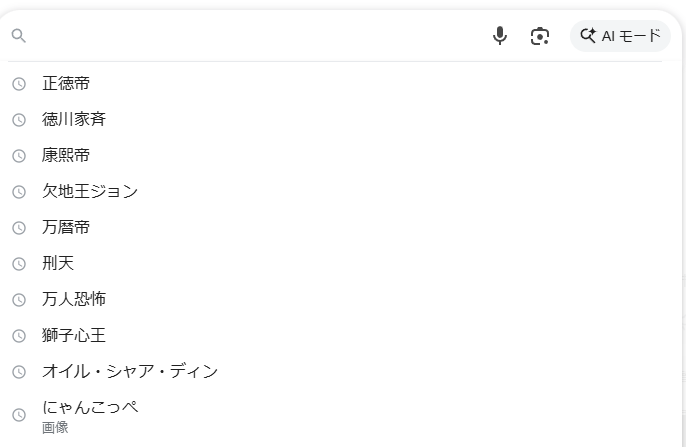Viewport: 686px width, 447px height.
Task: Select the 万人恐怖 history entry
Action: (74, 300)
